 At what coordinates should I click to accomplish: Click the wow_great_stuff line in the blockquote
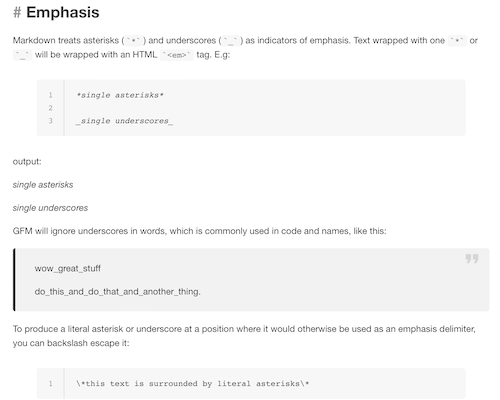click(x=68, y=268)
